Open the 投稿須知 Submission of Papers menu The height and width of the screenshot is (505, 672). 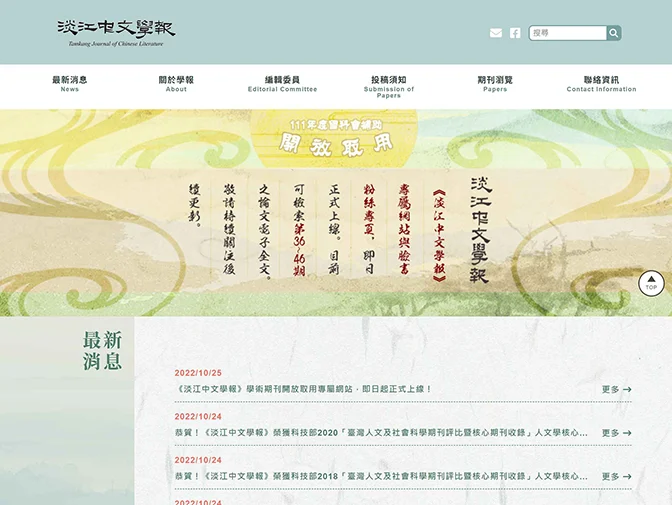389,87
